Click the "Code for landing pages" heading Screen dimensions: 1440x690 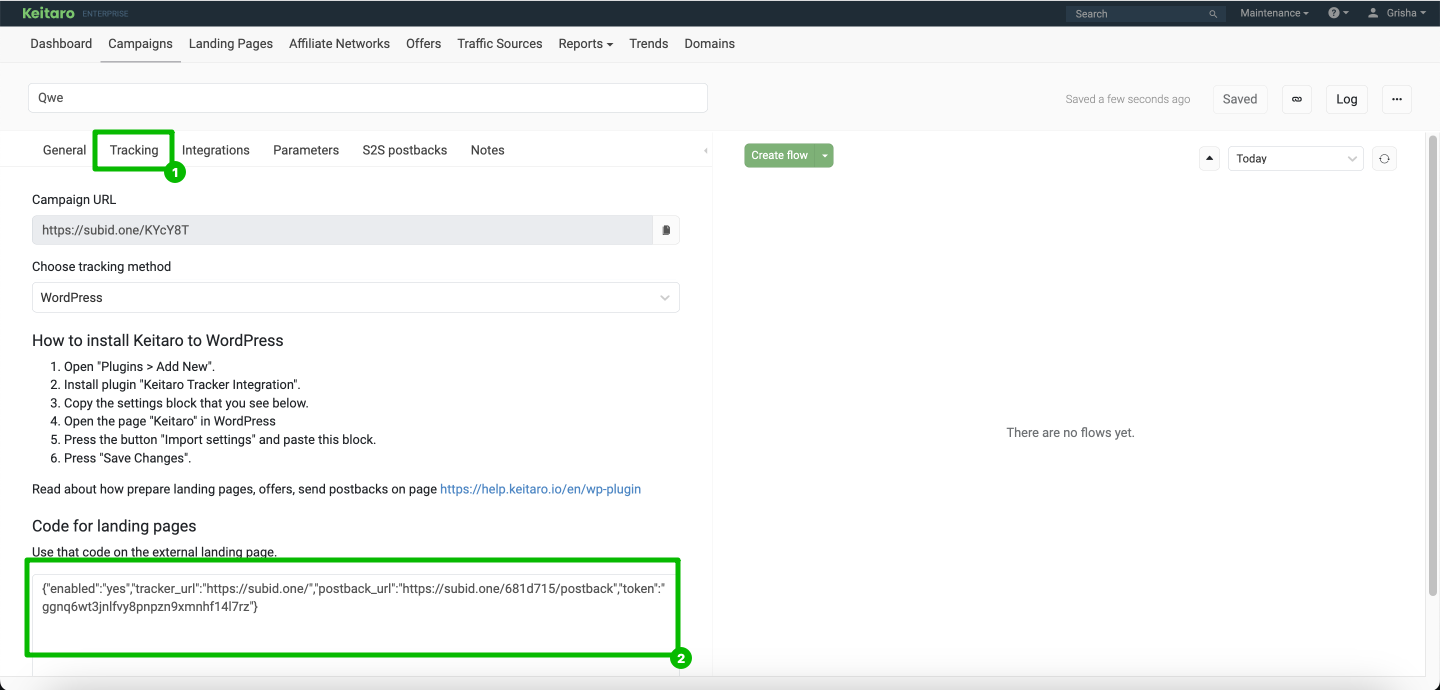point(114,527)
